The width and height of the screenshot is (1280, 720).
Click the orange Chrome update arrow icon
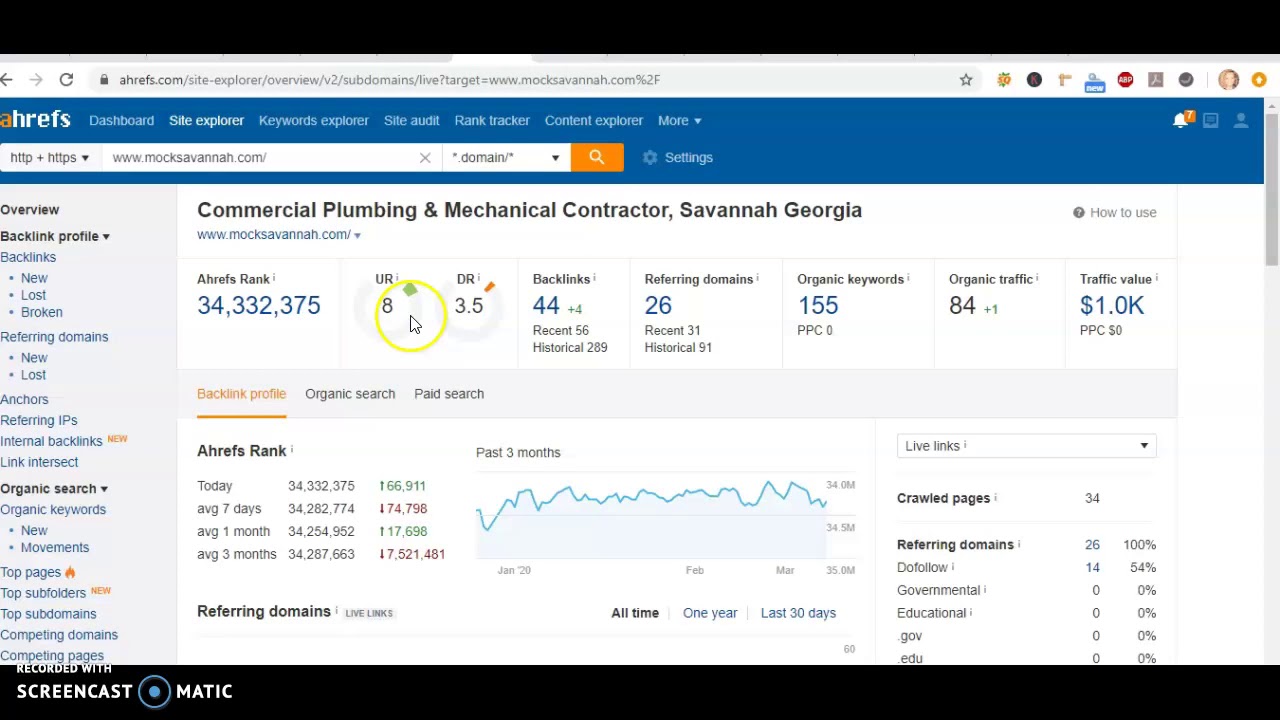tap(1259, 80)
